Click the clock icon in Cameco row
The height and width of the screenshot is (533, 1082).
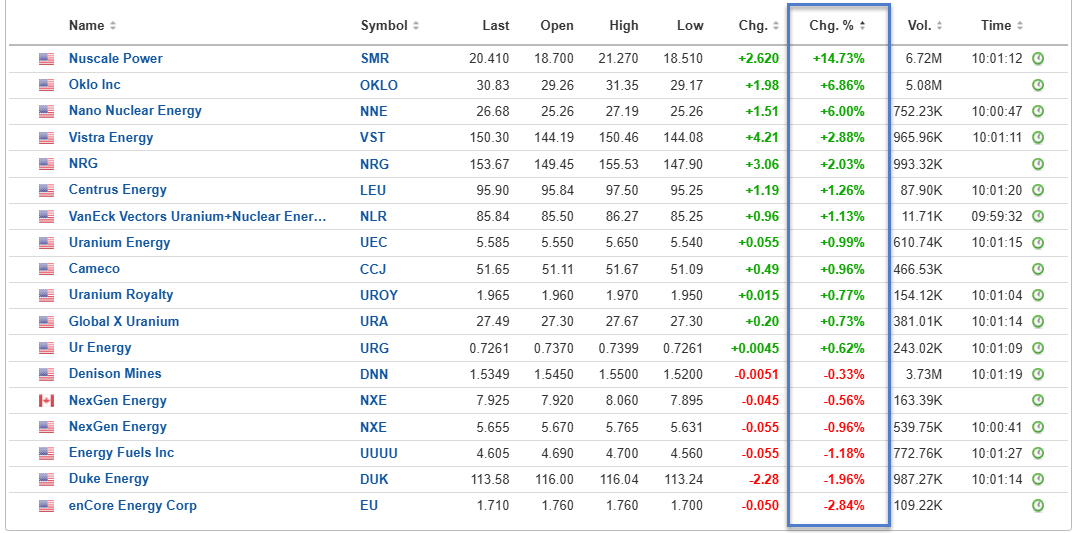click(x=1037, y=269)
